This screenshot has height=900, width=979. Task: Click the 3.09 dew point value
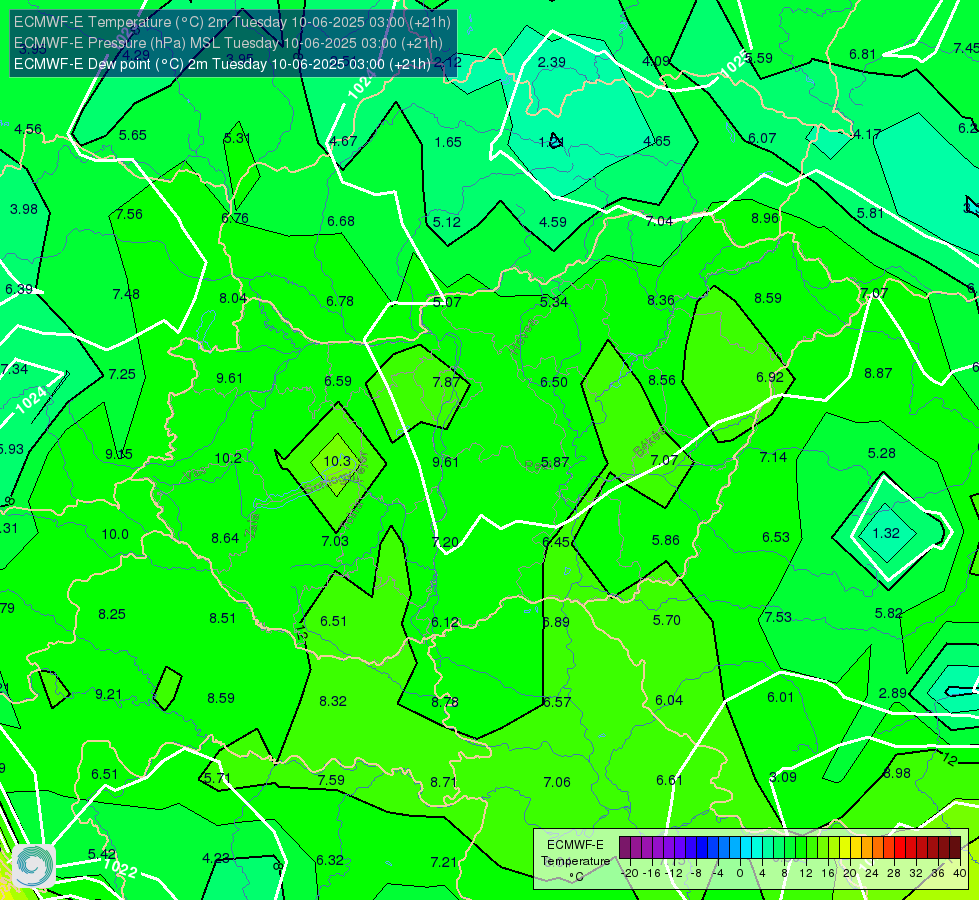coord(782,777)
